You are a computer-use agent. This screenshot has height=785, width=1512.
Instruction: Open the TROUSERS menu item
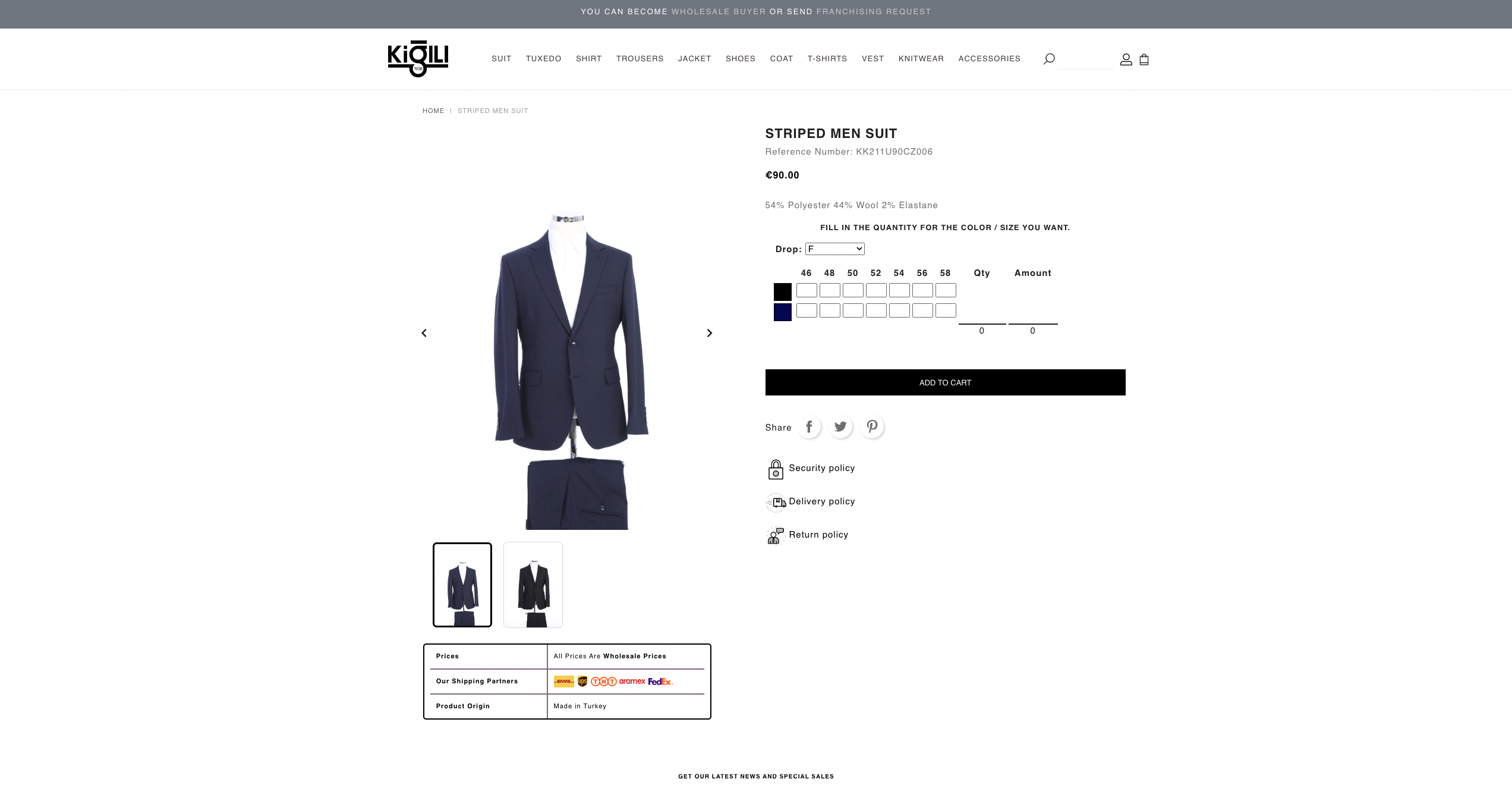click(640, 59)
